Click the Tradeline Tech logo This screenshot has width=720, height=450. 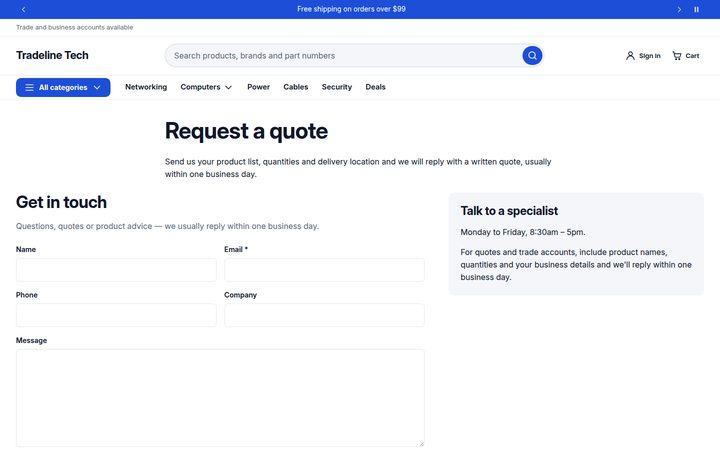(52, 55)
